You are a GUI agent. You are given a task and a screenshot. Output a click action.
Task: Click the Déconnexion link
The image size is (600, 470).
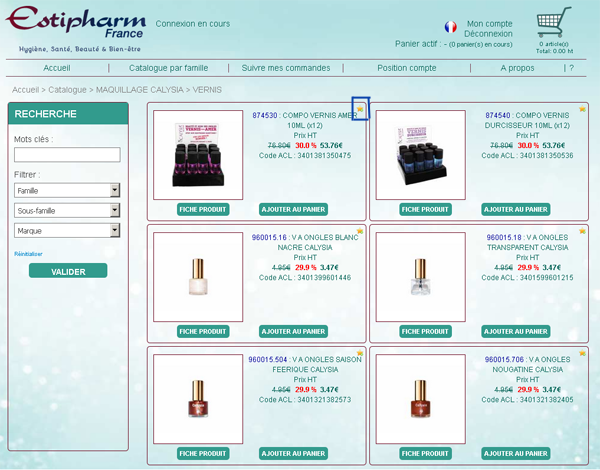point(489,33)
